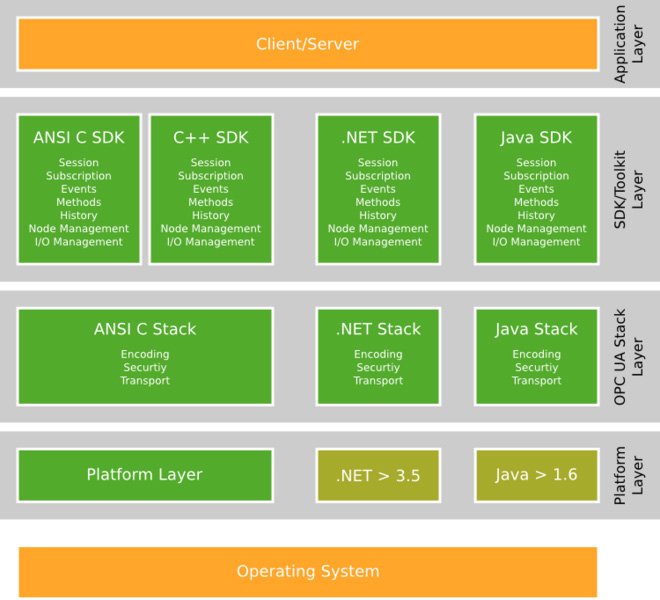Click Node Management in C++ SDK box
Image resolution: width=660 pixels, height=600 pixels.
coord(210,229)
